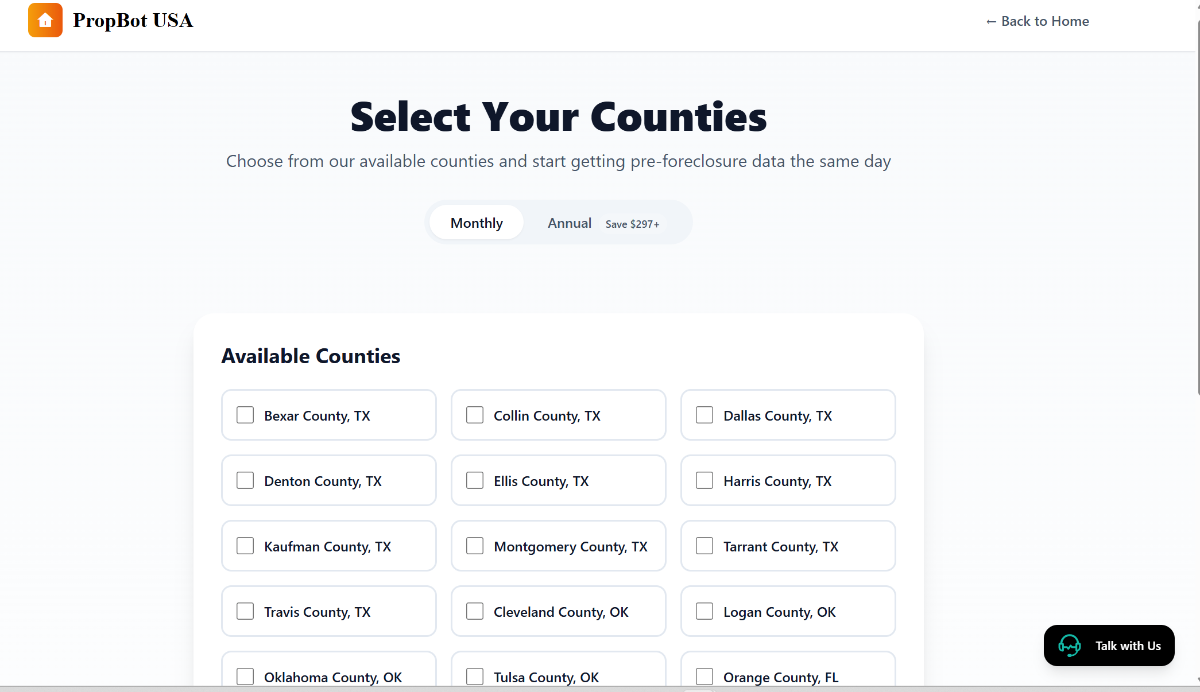Click the PropBot USA home icon

pyautogui.click(x=45, y=20)
